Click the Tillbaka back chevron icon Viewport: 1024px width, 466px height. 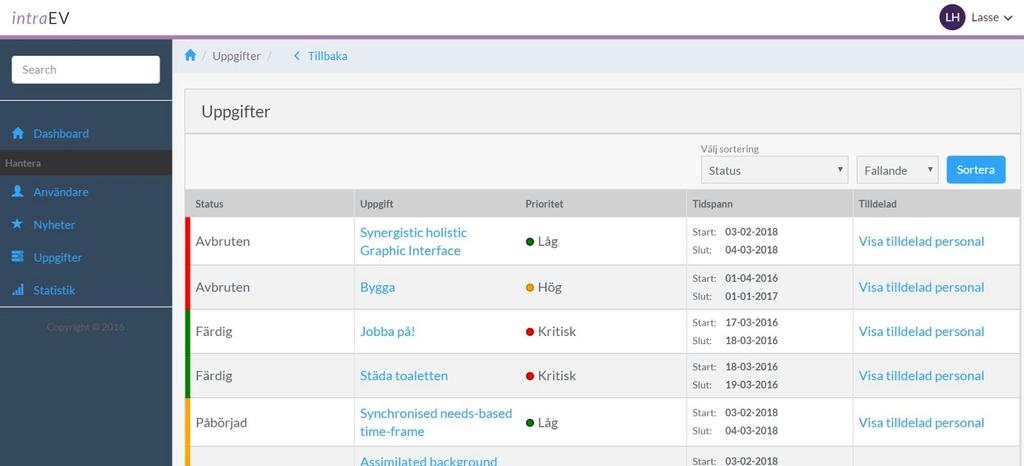coord(296,56)
